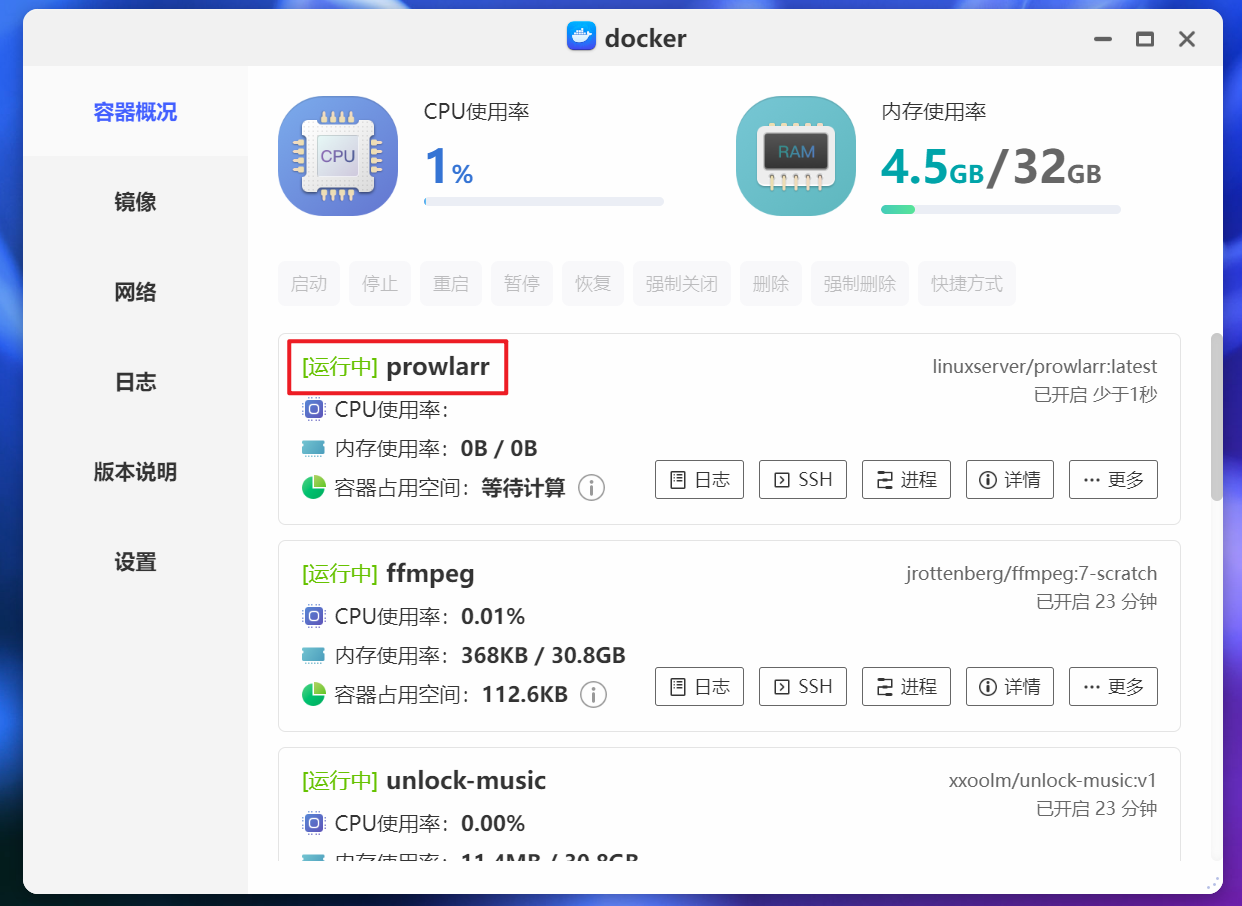Open 更多 options for prowlarr
This screenshot has height=906, width=1242.
(1114, 480)
